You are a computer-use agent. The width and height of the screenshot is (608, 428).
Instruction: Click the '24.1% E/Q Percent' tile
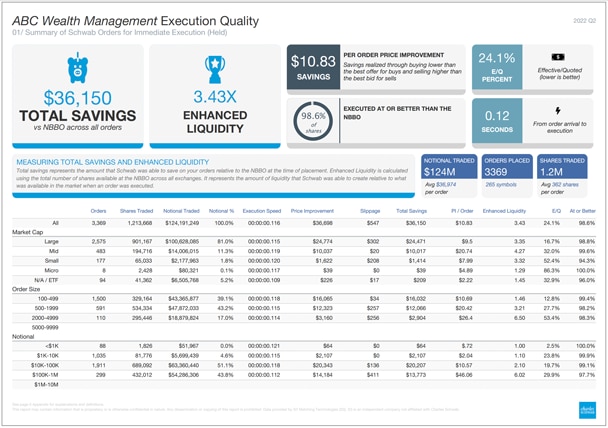click(497, 67)
